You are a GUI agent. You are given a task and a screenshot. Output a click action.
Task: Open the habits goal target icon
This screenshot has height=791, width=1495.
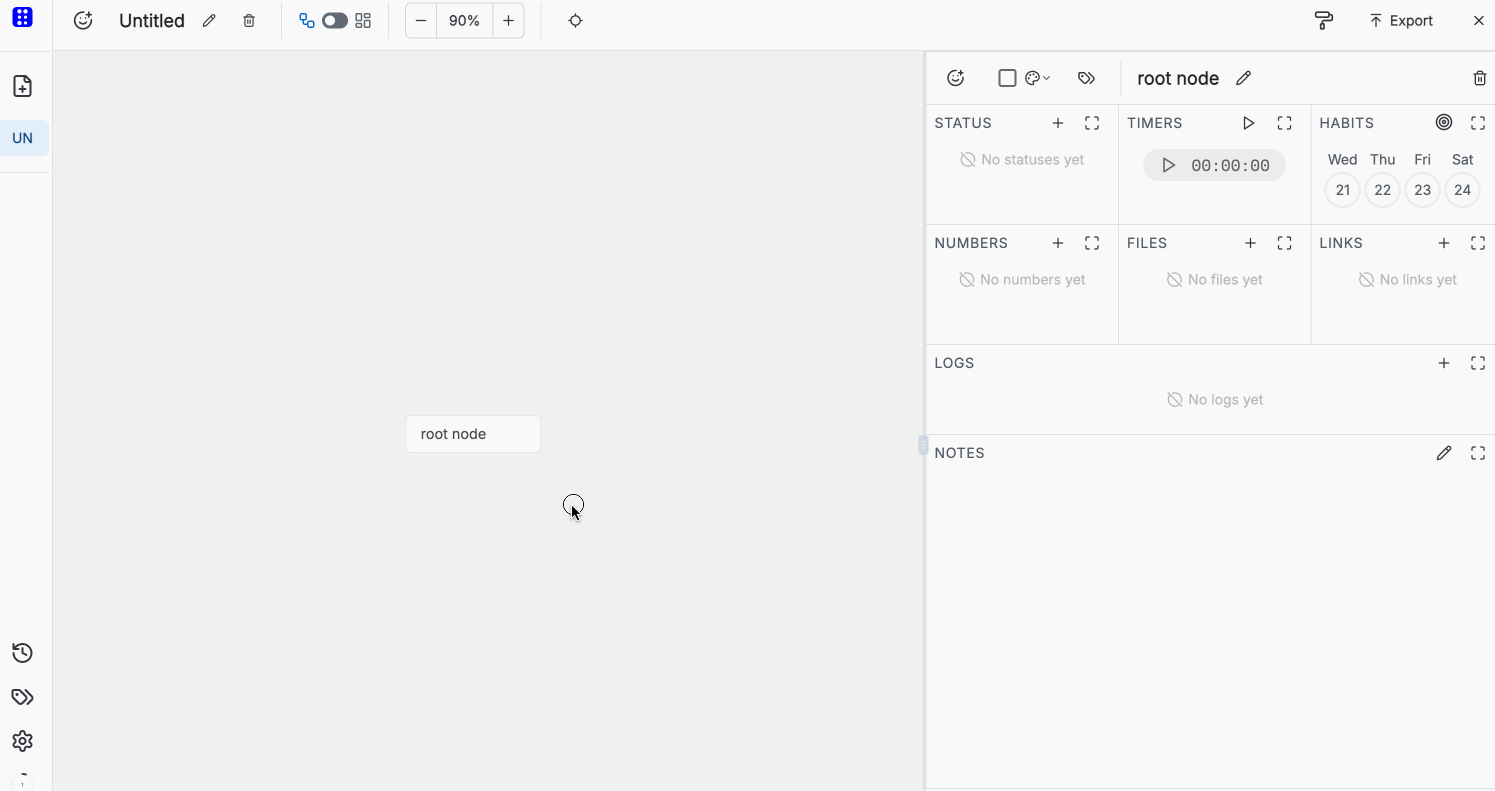click(1443, 122)
